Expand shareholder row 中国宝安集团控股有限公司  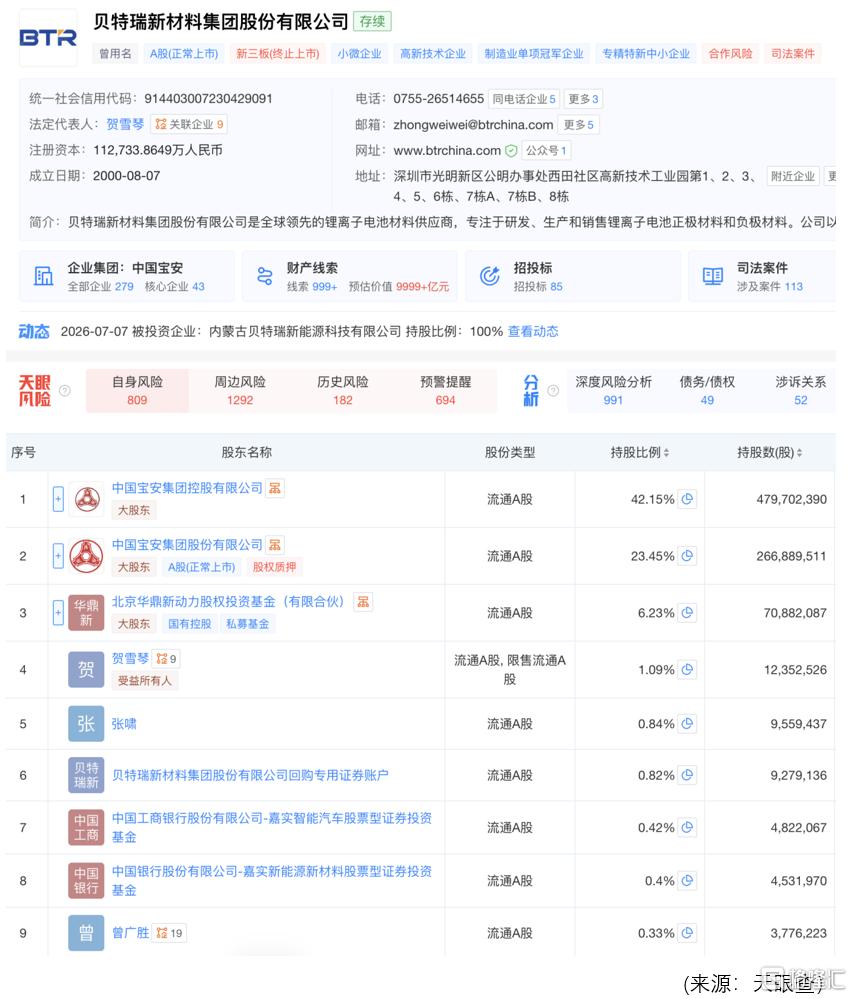[x=58, y=500]
